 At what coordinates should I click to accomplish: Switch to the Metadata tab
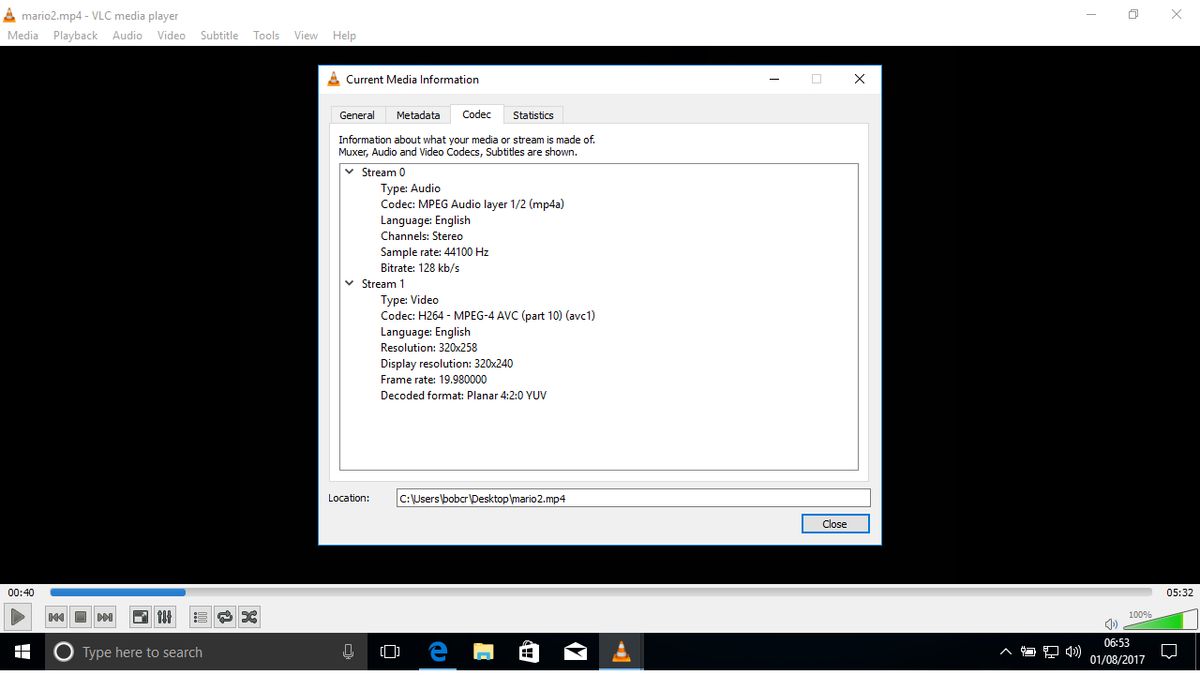coord(417,114)
